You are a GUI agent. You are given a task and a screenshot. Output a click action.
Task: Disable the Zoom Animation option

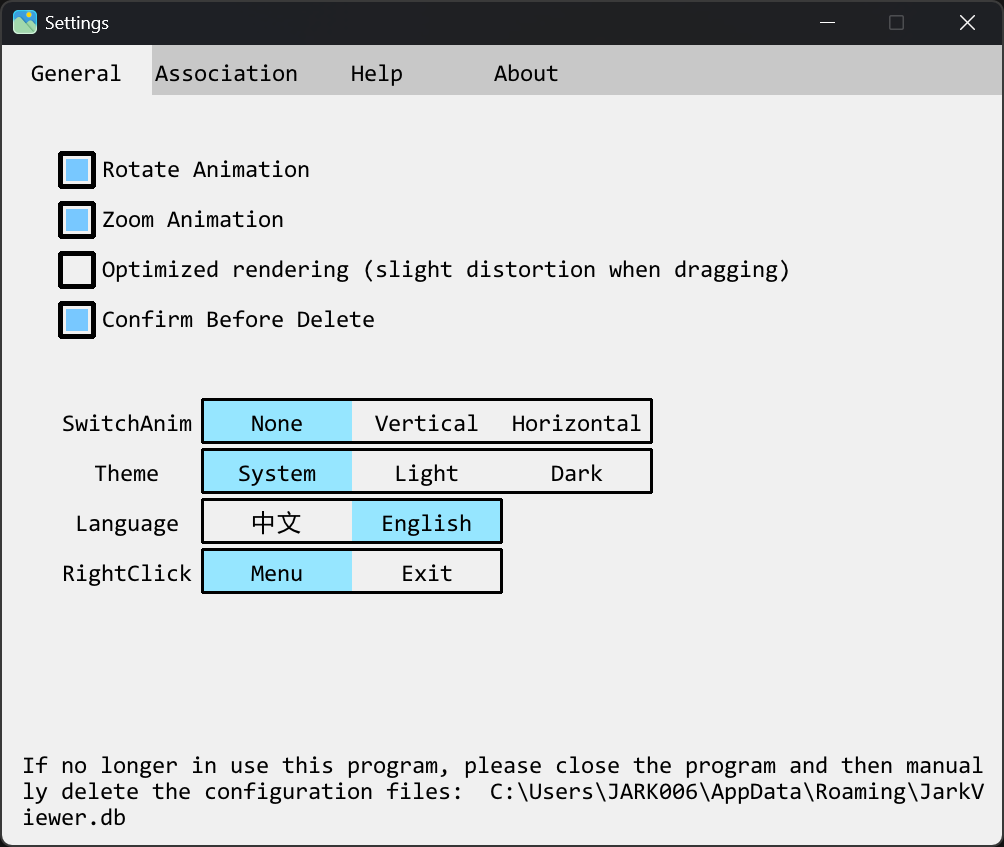click(76, 219)
